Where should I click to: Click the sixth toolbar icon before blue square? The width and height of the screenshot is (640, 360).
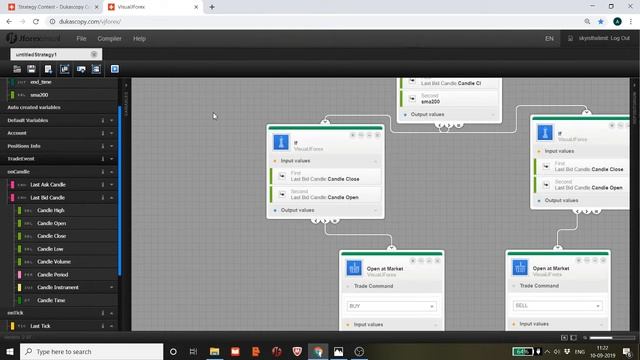pyautogui.click(x=96, y=69)
